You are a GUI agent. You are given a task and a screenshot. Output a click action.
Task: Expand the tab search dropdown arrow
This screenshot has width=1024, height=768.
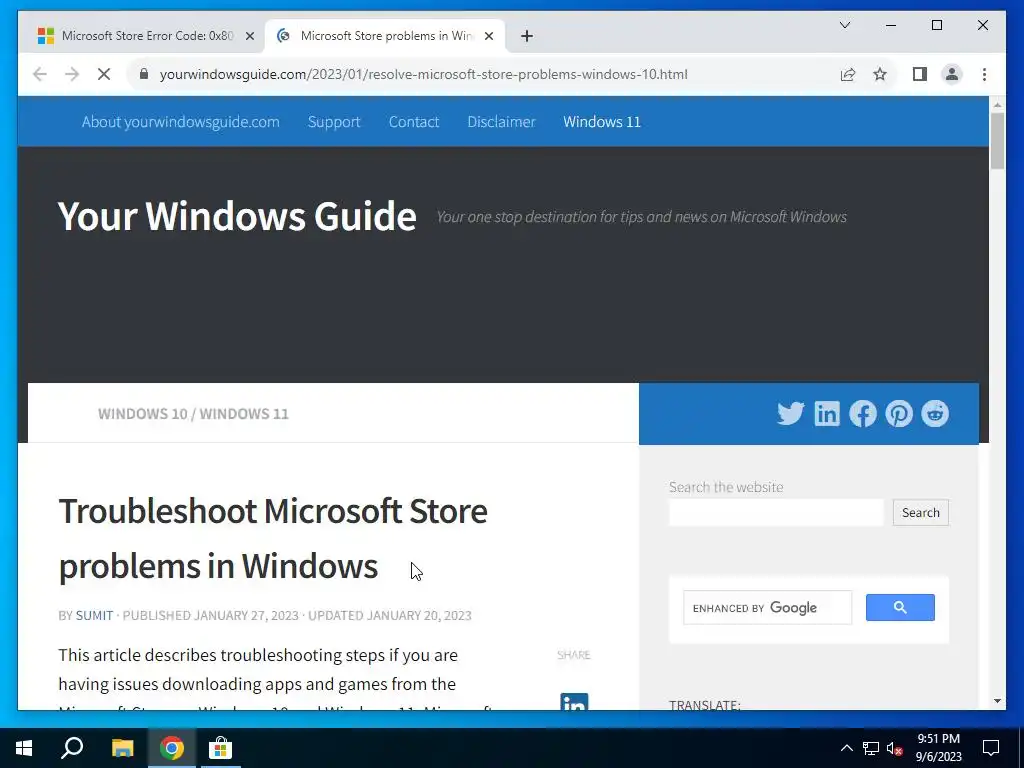click(x=845, y=25)
